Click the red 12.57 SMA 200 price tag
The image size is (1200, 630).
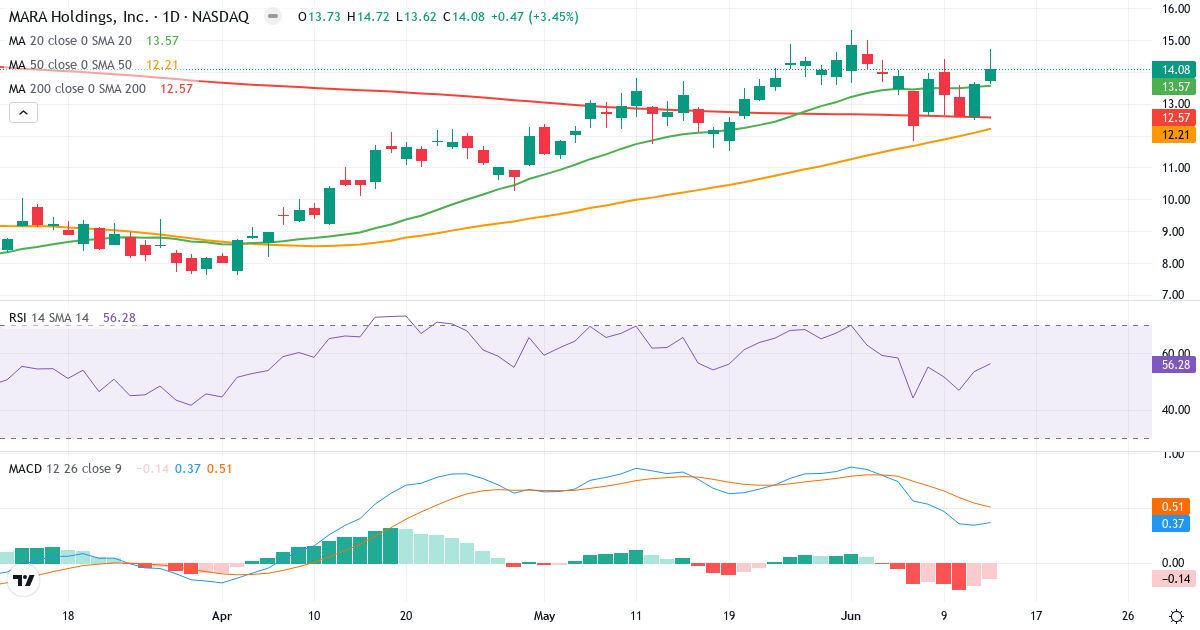click(x=1176, y=118)
